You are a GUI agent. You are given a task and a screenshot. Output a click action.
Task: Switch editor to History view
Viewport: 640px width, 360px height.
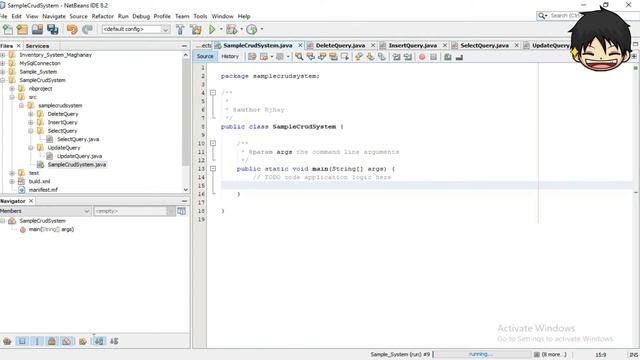click(230, 56)
